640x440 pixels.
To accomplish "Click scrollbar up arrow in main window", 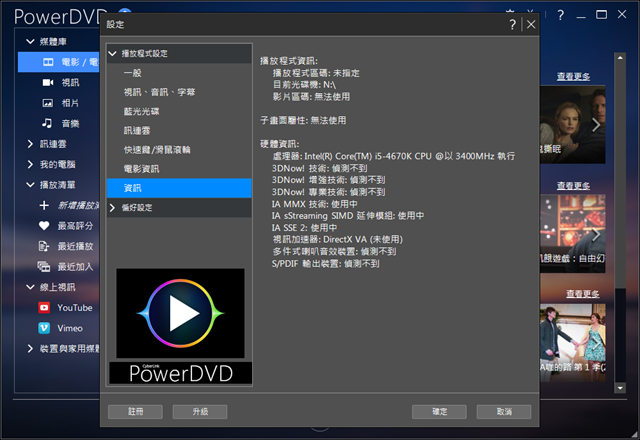I will click(x=620, y=58).
